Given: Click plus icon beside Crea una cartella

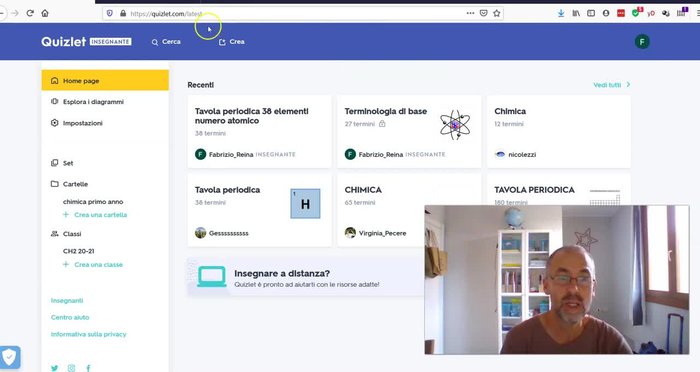Looking at the screenshot, I should (x=66, y=214).
